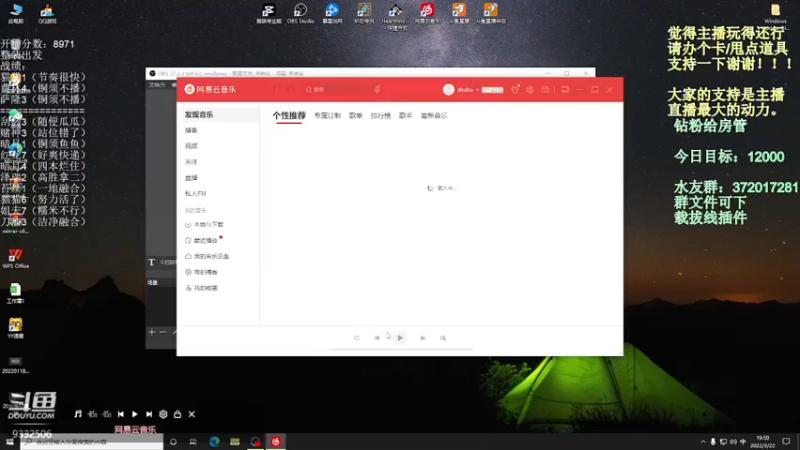
Task: Open 关注 in the sidebar
Action: [191, 162]
